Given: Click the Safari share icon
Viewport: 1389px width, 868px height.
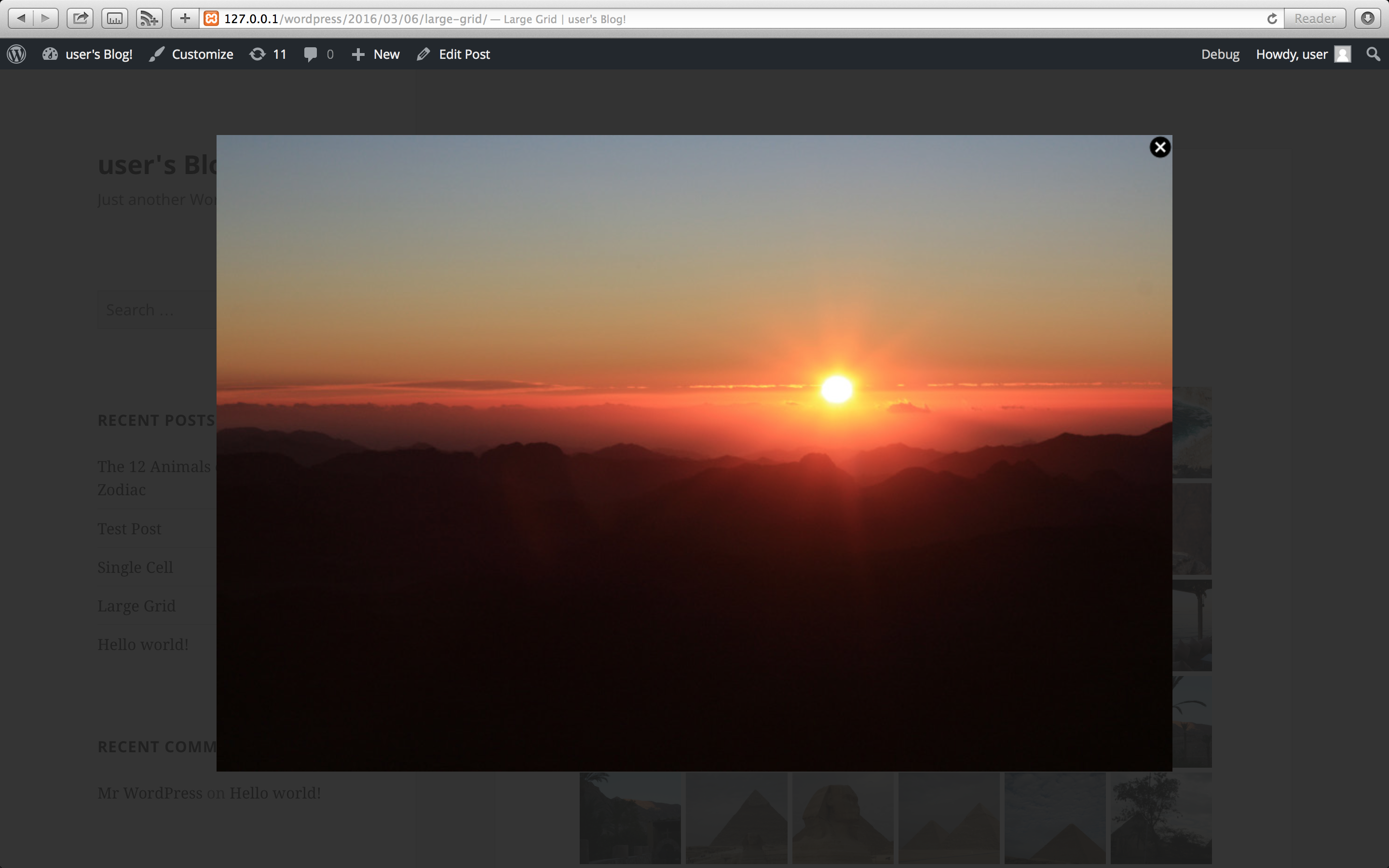Looking at the screenshot, I should (80, 18).
